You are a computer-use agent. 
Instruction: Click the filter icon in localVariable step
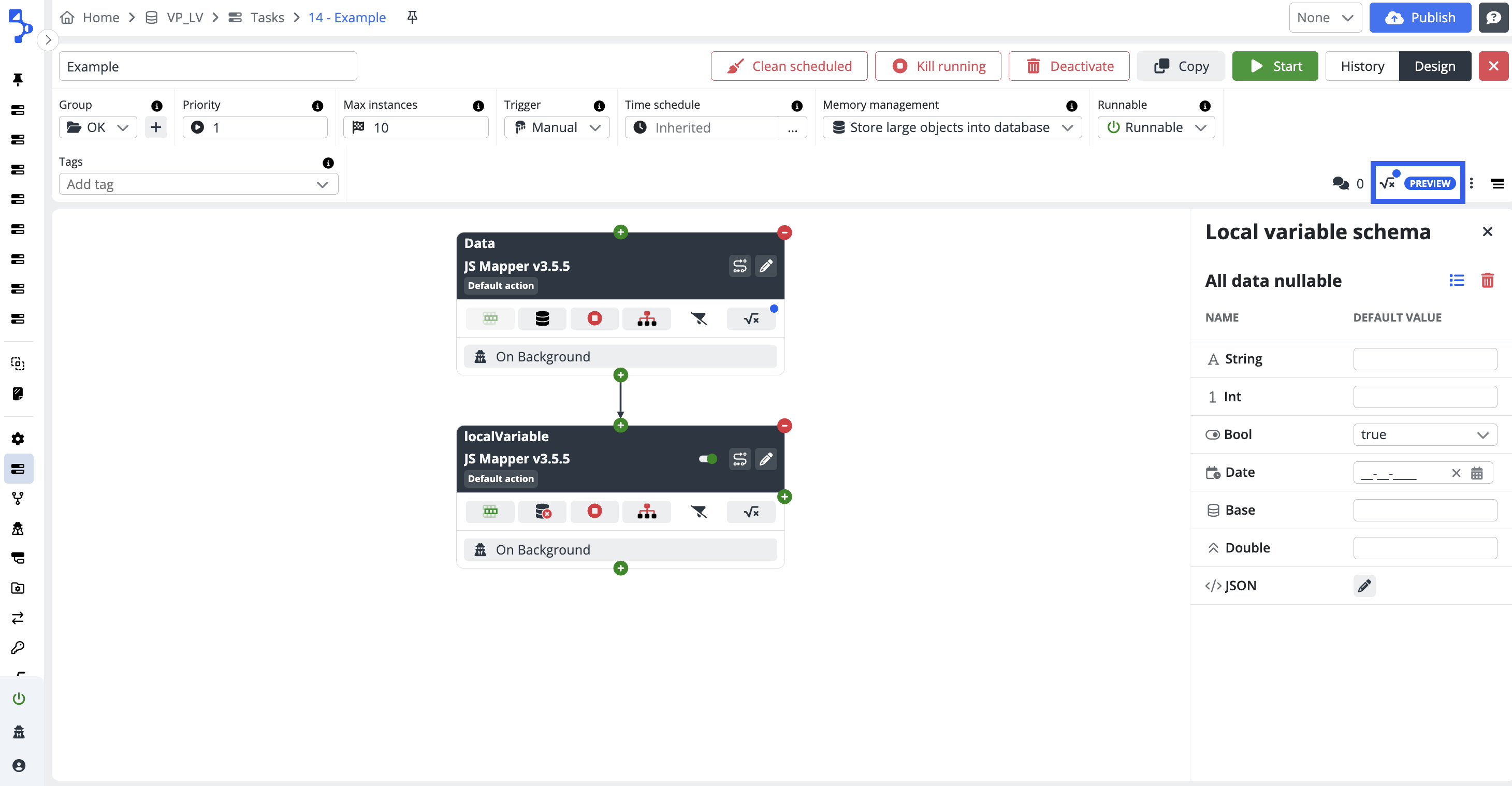click(699, 511)
